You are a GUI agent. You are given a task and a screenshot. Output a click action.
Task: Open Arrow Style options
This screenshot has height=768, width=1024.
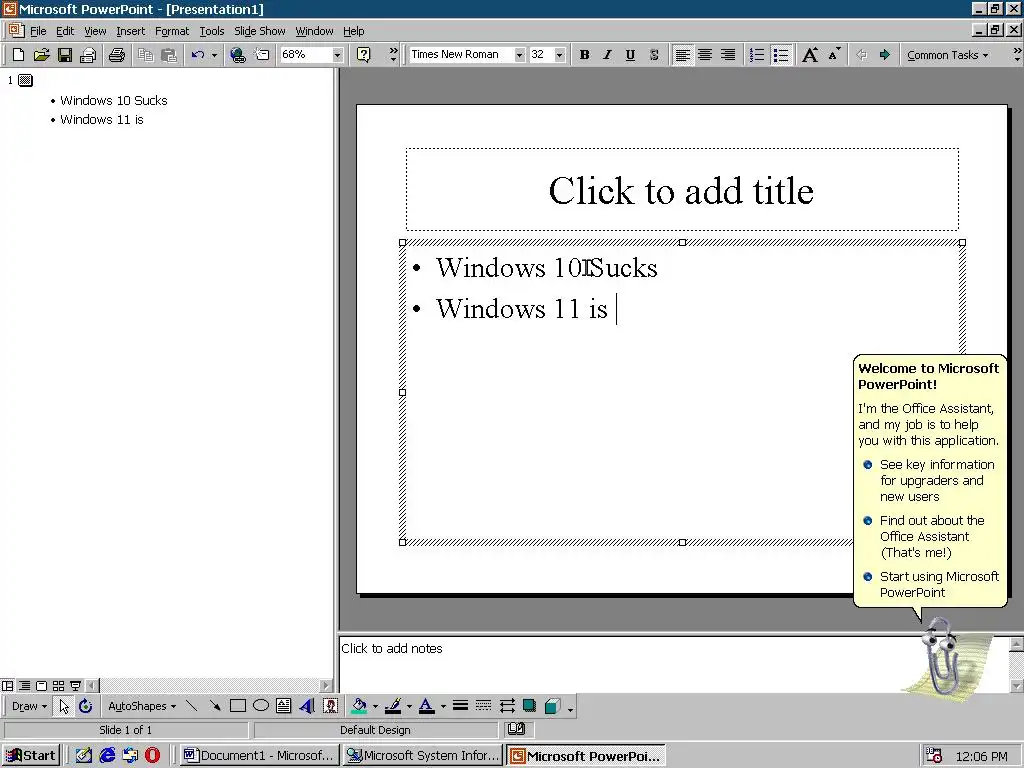pyautogui.click(x=507, y=706)
